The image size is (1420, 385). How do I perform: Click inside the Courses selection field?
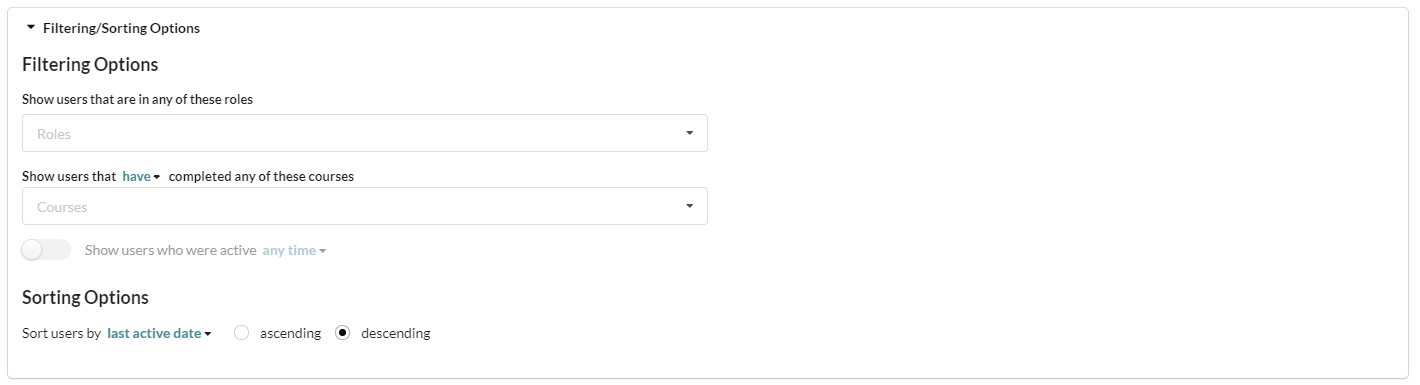pyautogui.click(x=365, y=206)
